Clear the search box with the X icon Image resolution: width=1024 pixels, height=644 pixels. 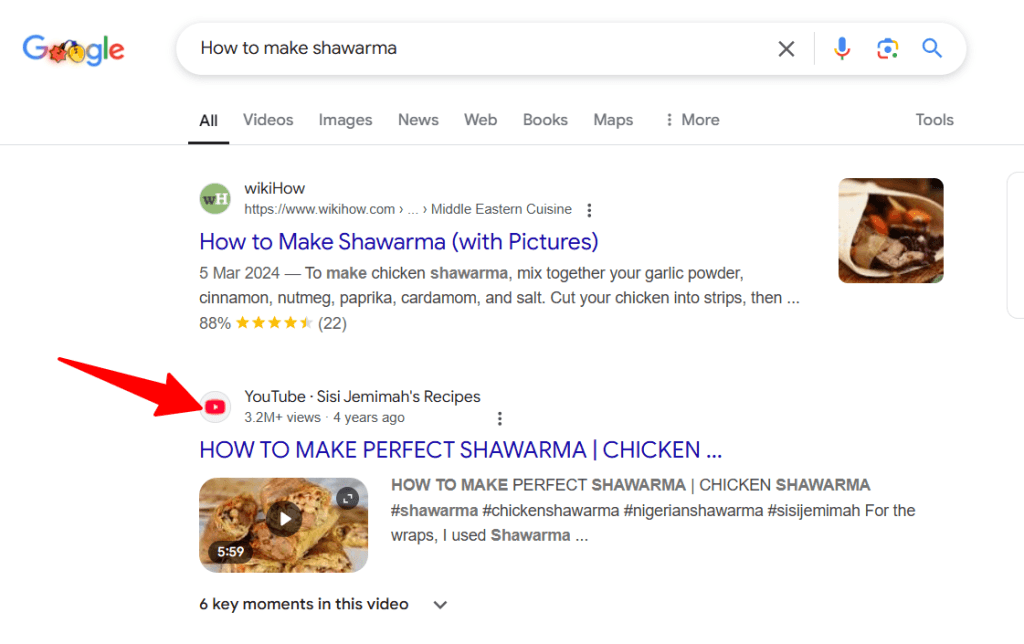786,48
